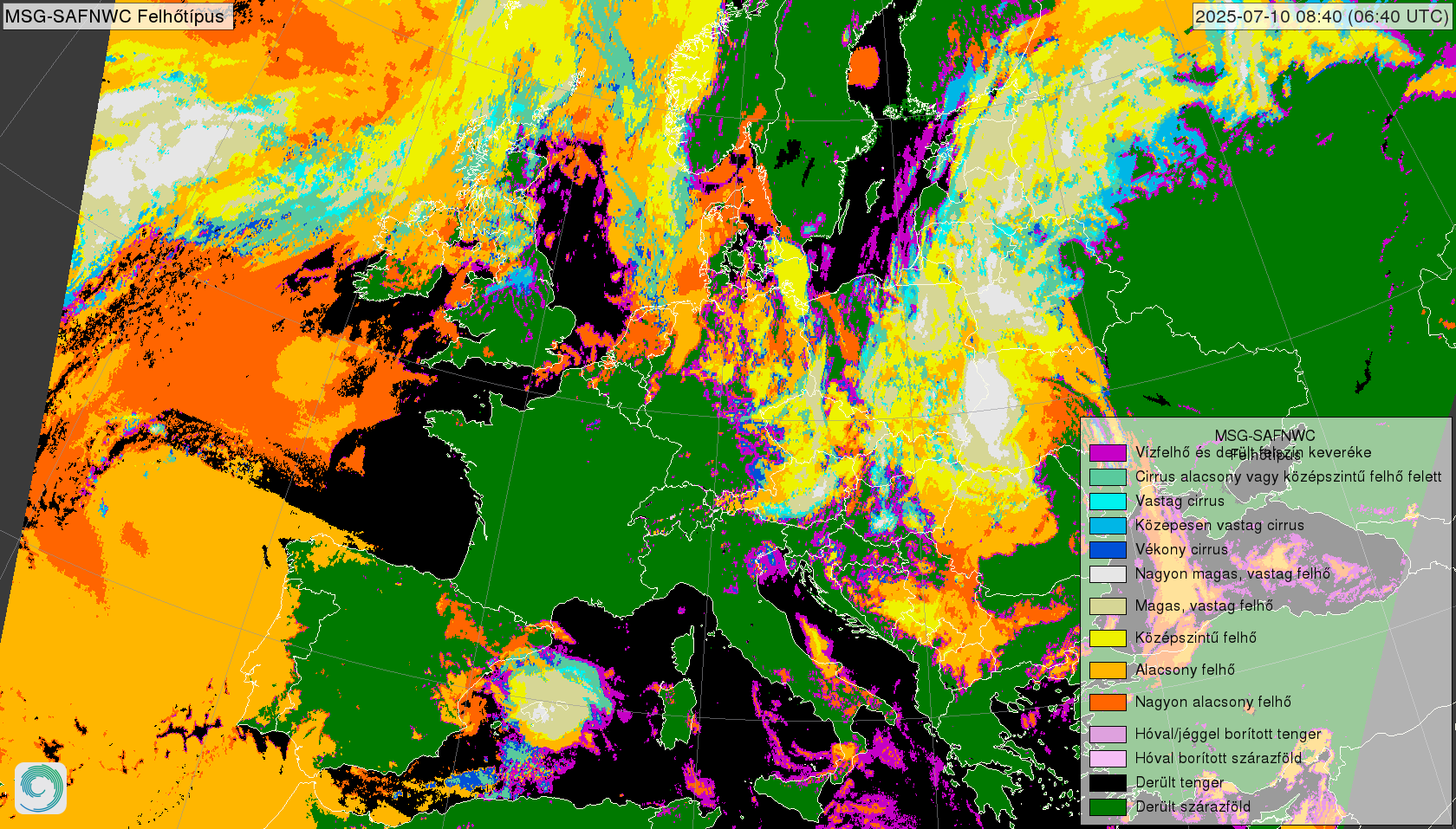Click the orange Nagyon alacsony felhő swatch
Viewport: 1456px width, 829px height.
click(x=1108, y=703)
